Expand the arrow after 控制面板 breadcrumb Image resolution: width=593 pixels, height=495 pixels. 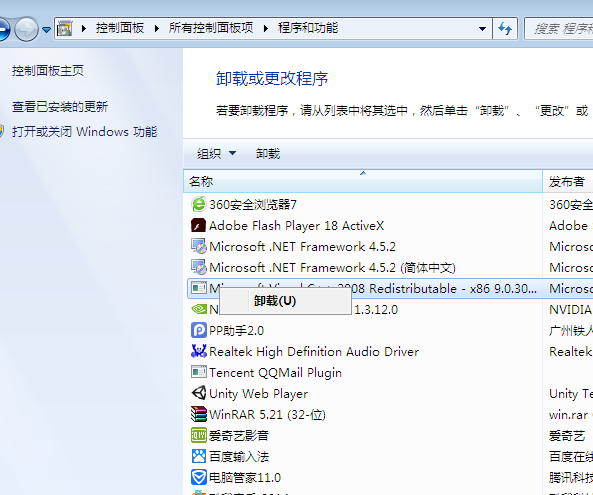click(157, 28)
